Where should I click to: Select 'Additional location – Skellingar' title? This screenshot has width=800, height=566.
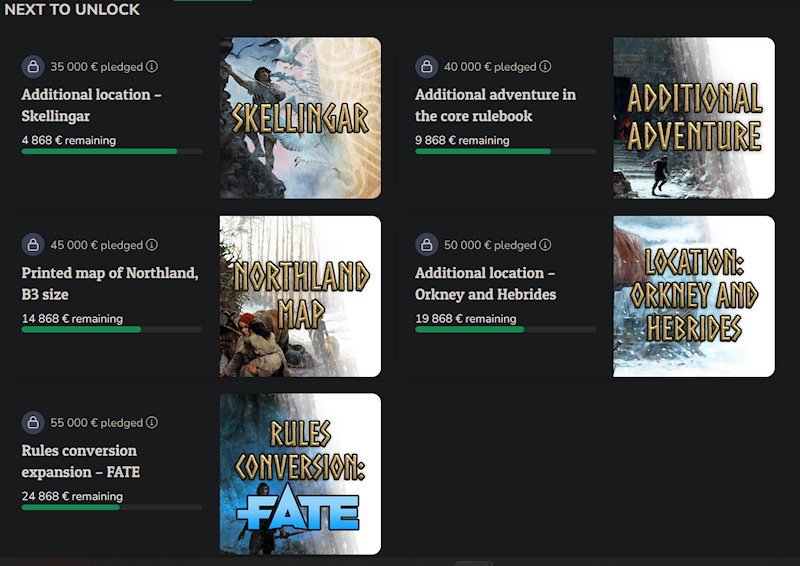pos(91,105)
